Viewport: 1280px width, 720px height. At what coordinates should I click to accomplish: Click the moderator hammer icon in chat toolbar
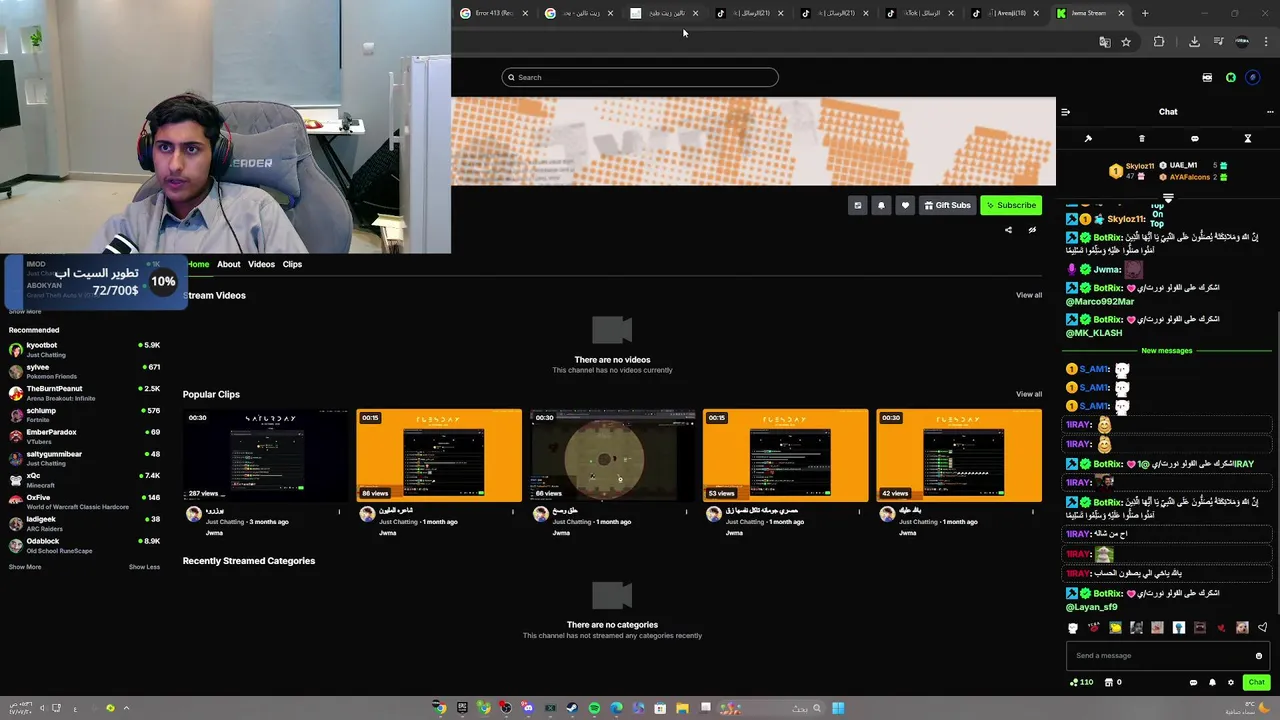(1088, 139)
